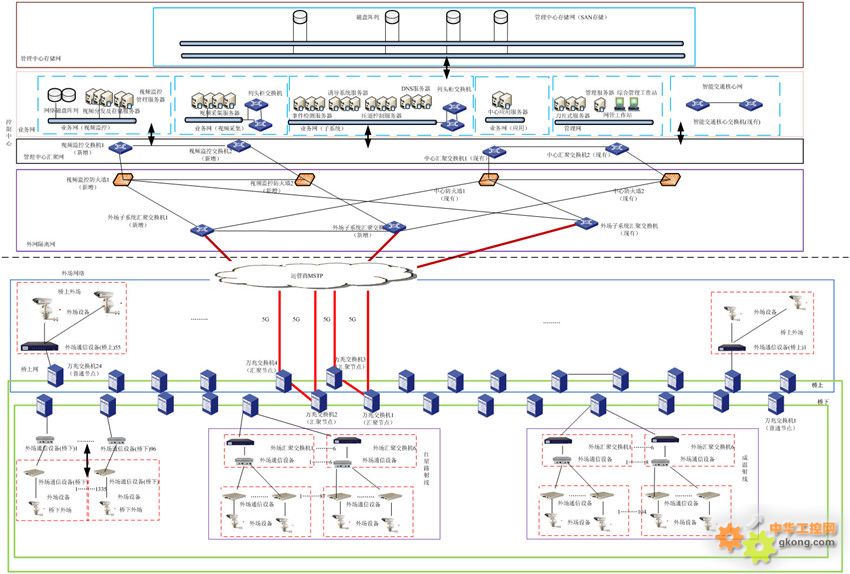Select 外场子系统汇聚交换机1 switch icon
Screen dimensions: 850x574
pyautogui.click(x=204, y=230)
